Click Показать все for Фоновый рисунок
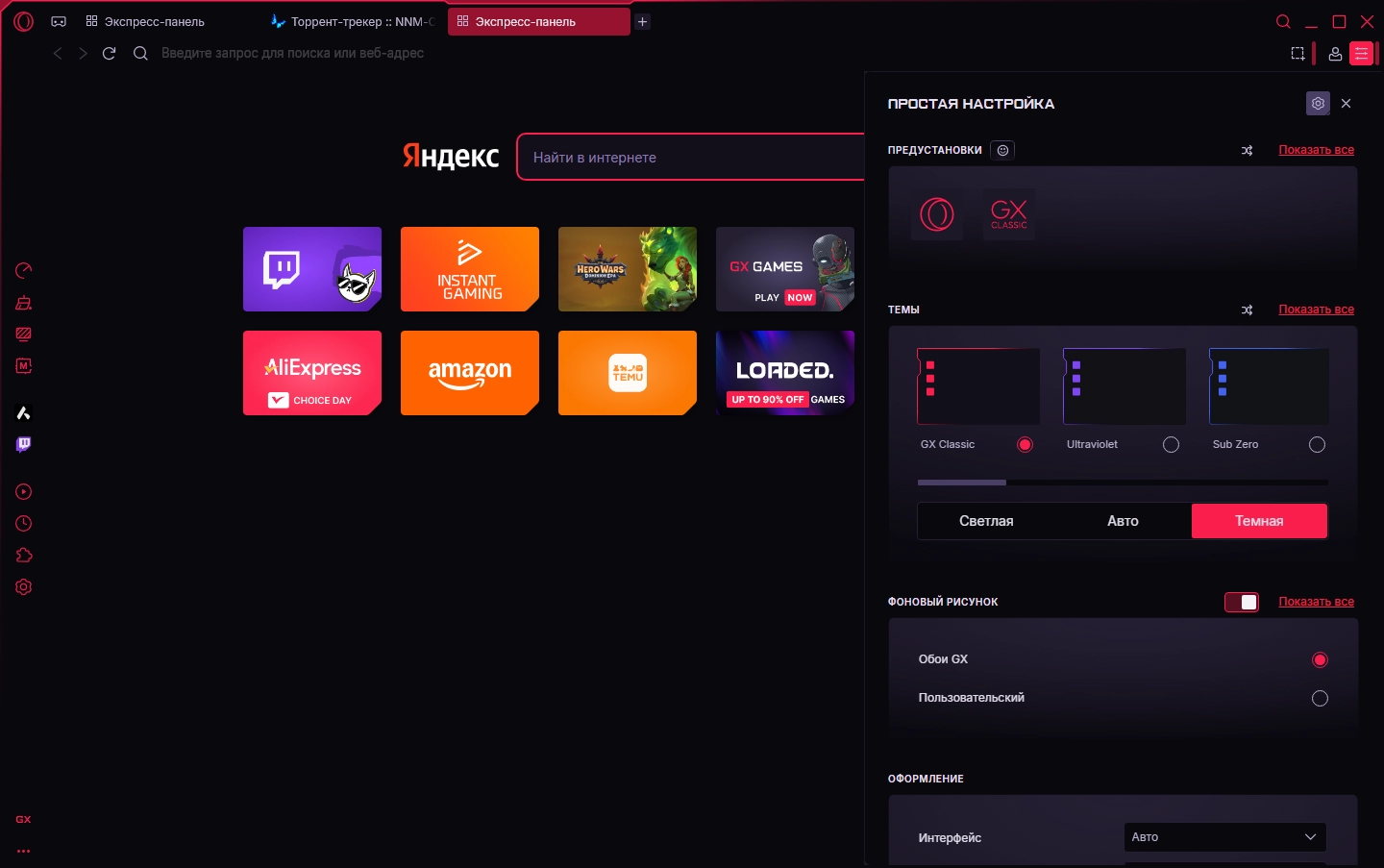Screen dimensions: 1384x868 1316,602
